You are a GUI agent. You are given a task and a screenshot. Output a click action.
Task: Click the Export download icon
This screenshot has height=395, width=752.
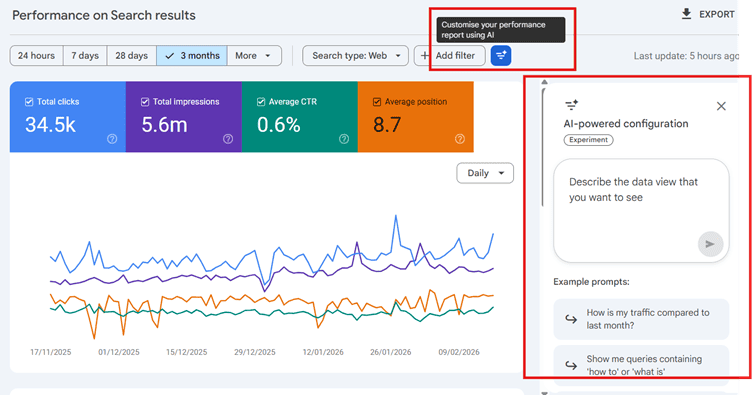point(686,14)
